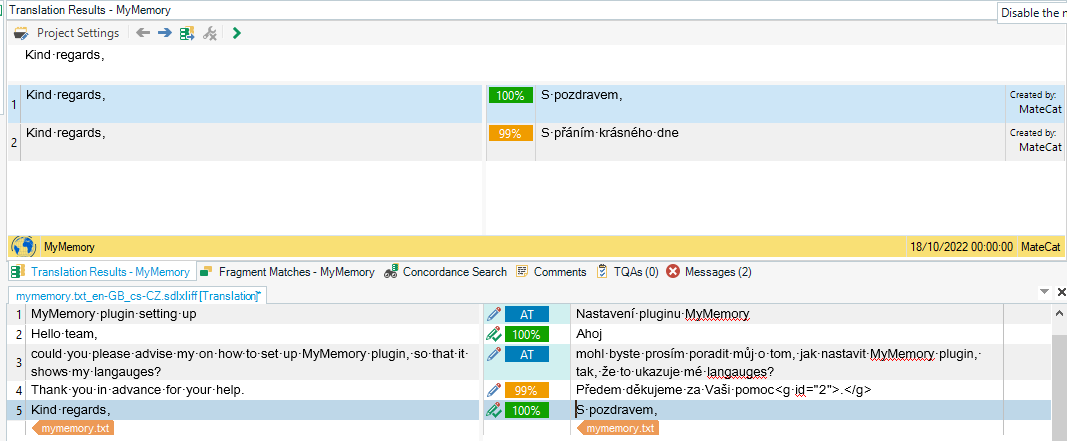Click into target text 'Předem děkujeme za Vaši pomoc'
This screenshot has width=1067, height=441.
pyautogui.click(x=660, y=389)
